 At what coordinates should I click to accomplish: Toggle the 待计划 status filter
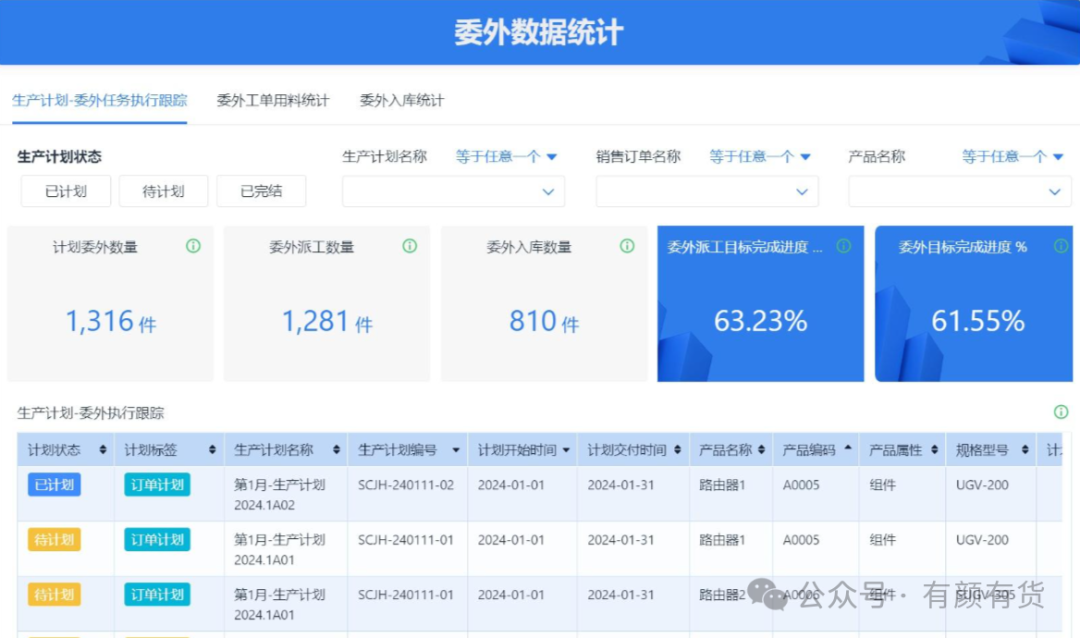(x=163, y=191)
